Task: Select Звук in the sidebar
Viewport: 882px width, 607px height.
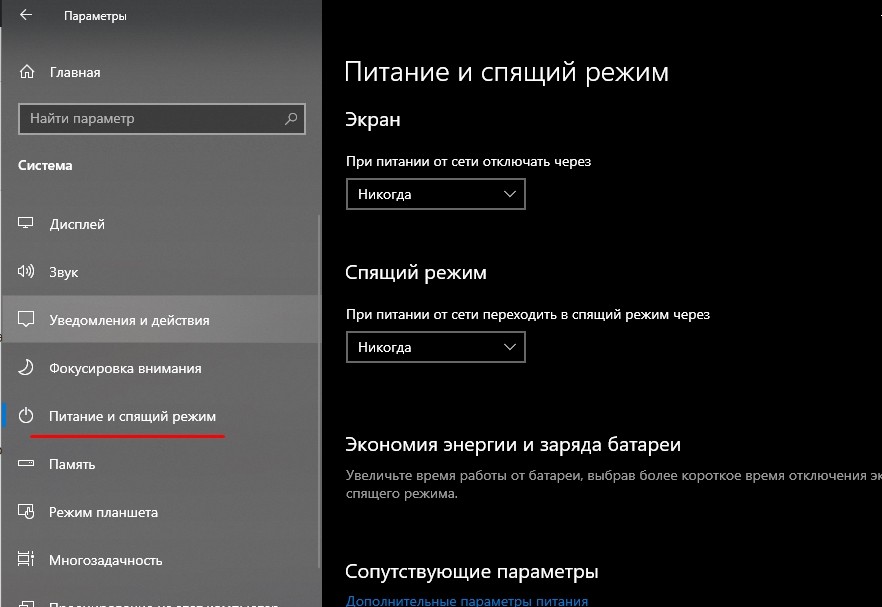Action: click(x=64, y=272)
